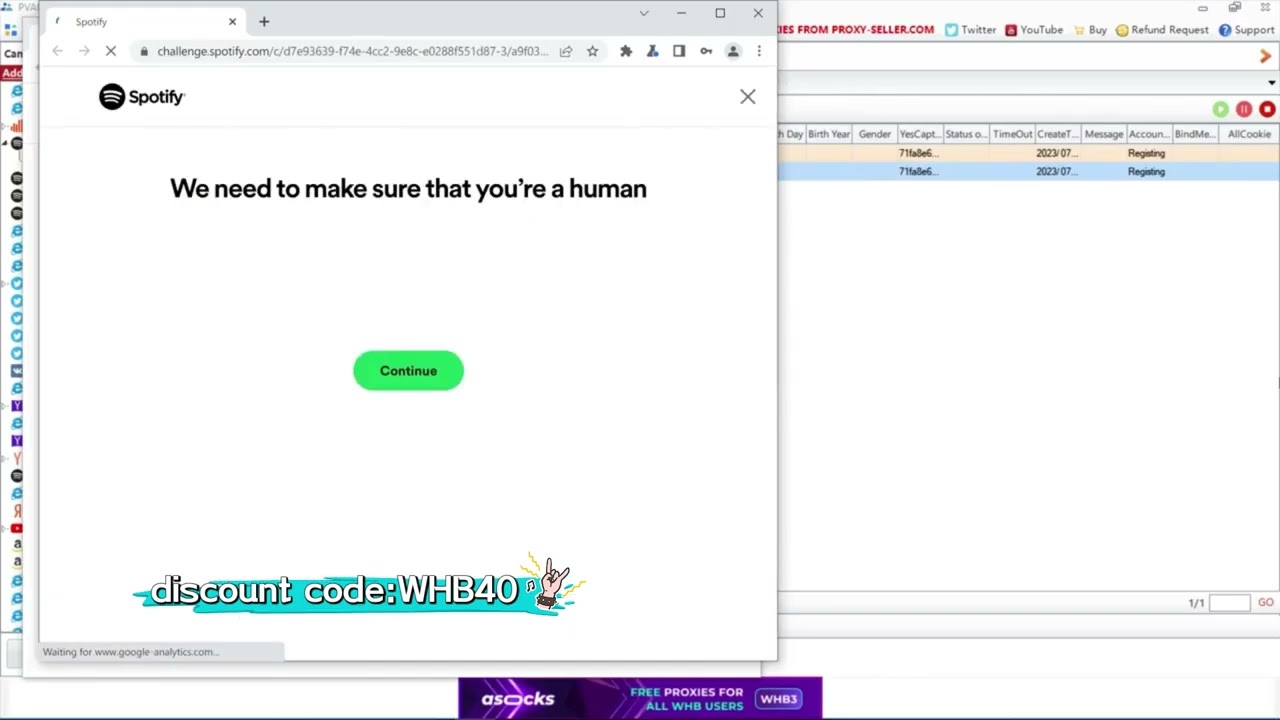Close the Spotify browser tab
The image size is (1280, 720).
coord(232,21)
